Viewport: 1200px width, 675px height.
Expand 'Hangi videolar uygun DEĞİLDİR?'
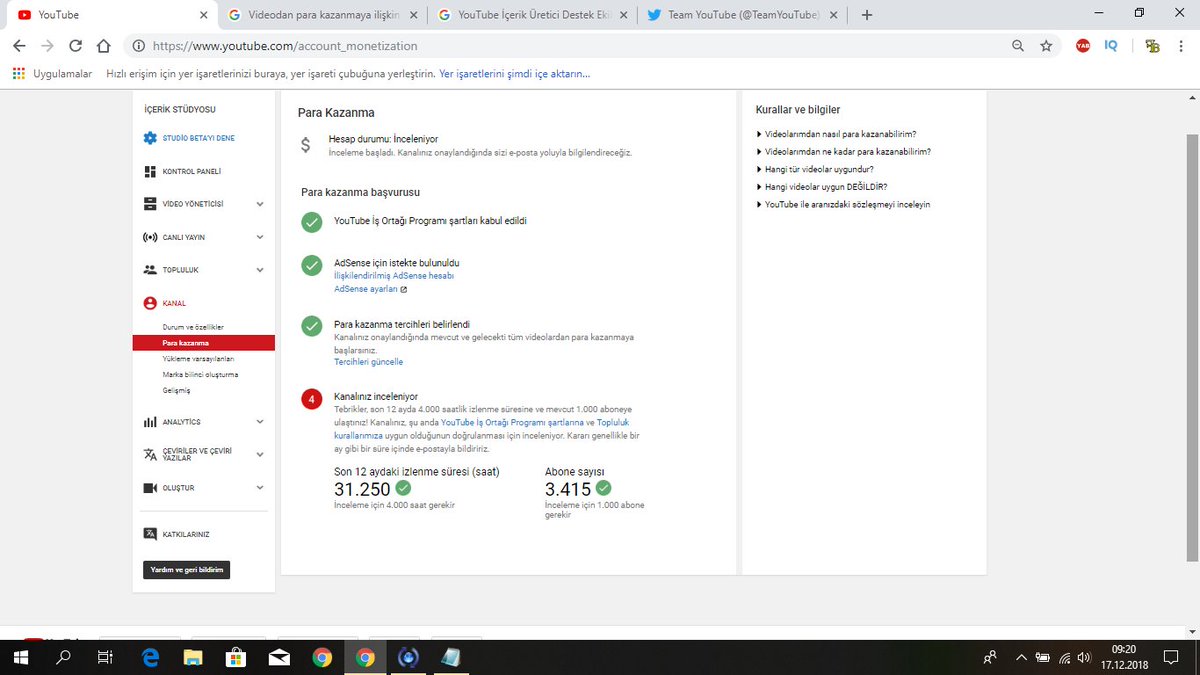click(822, 186)
